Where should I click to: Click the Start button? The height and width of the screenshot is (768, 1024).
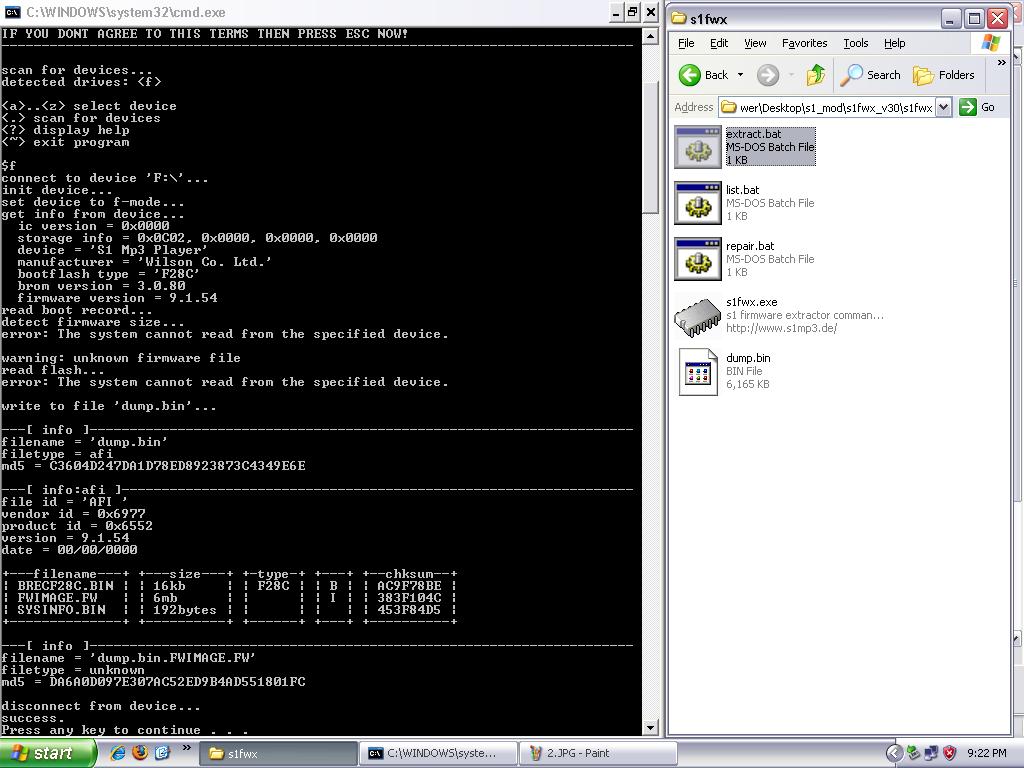pyautogui.click(x=47, y=753)
